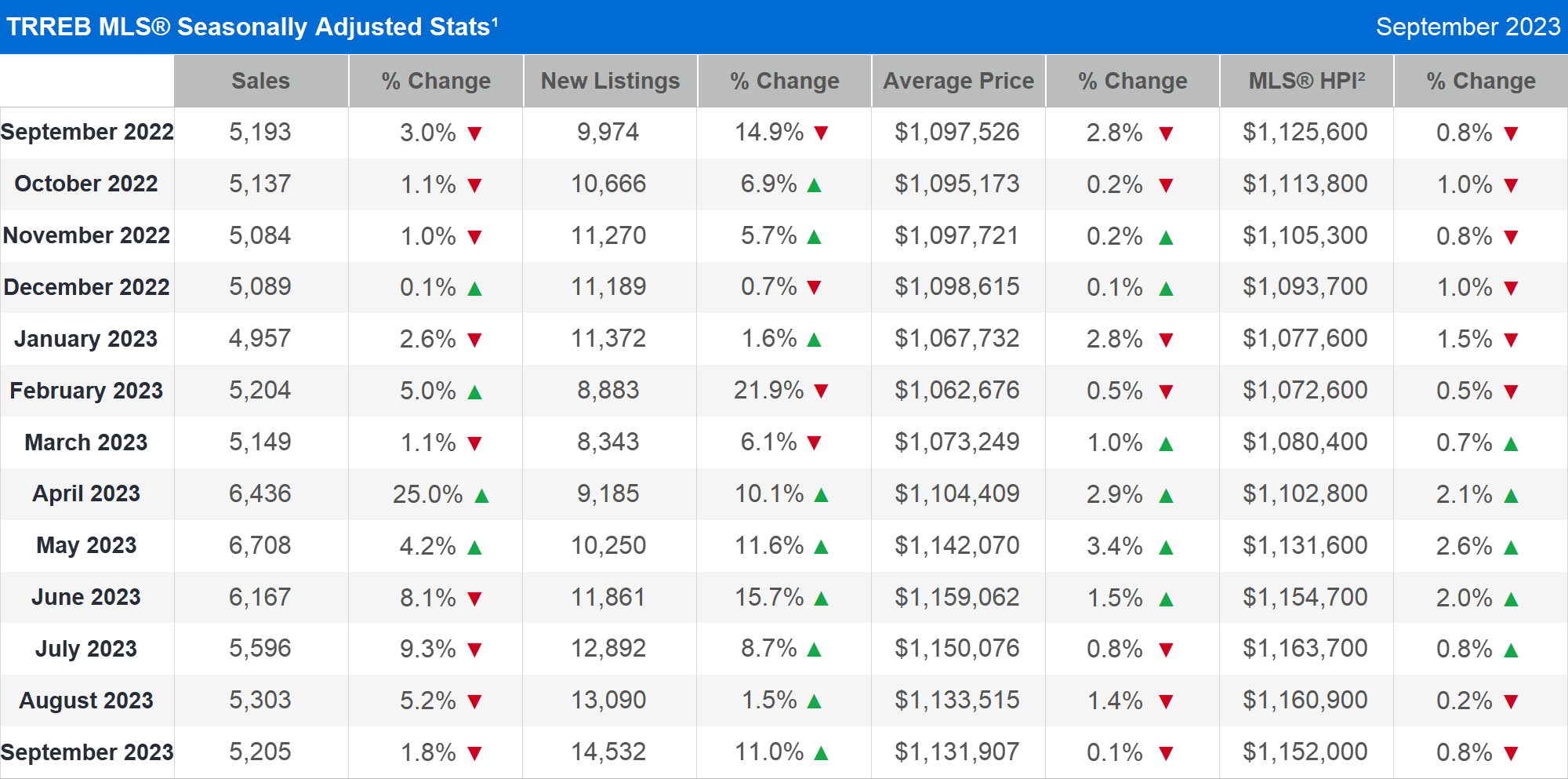Click the 5,084 sales figure for November 2022

(261, 235)
